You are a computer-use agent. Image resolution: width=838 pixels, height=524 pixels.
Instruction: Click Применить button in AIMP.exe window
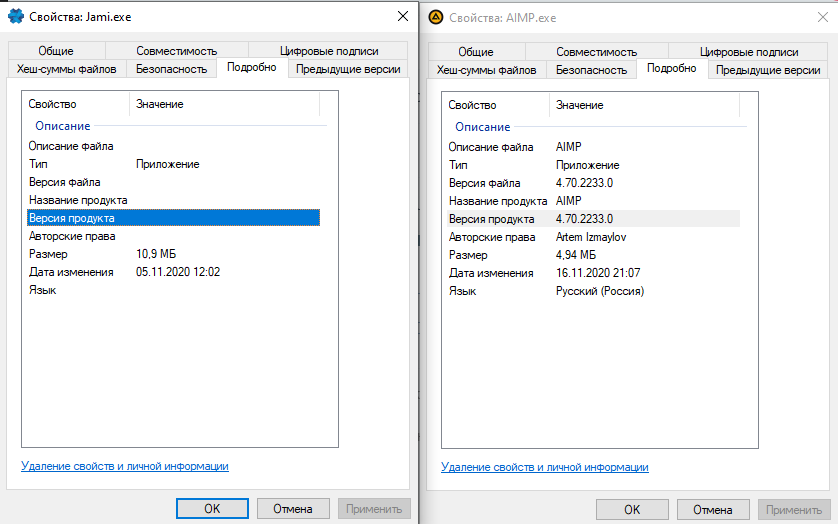pos(794,510)
